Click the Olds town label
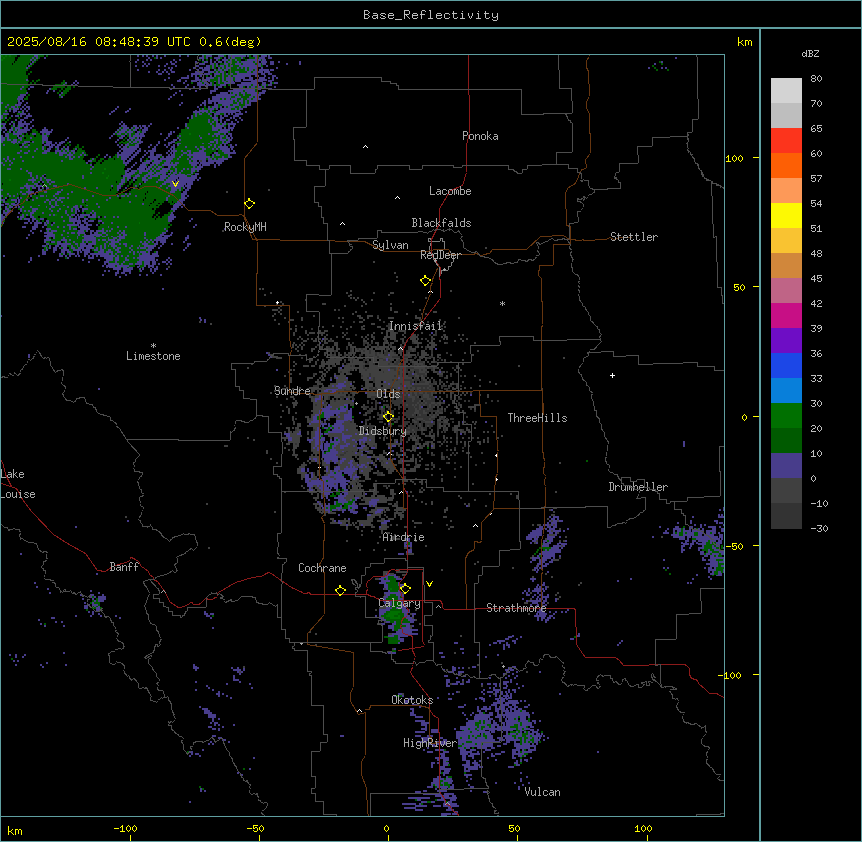862x842 pixels. [388, 394]
